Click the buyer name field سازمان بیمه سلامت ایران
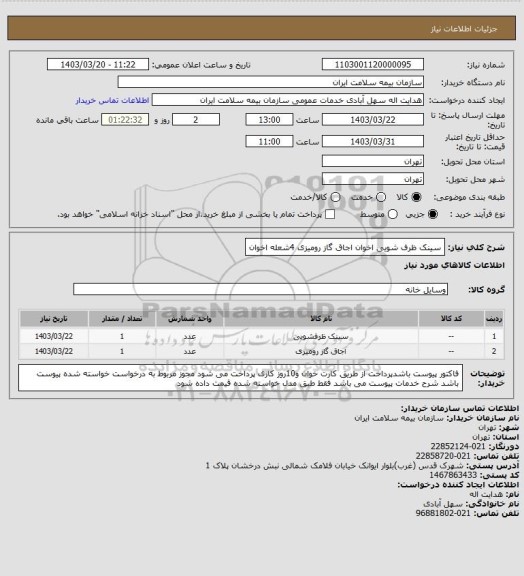The image size is (524, 576). tap(270, 82)
